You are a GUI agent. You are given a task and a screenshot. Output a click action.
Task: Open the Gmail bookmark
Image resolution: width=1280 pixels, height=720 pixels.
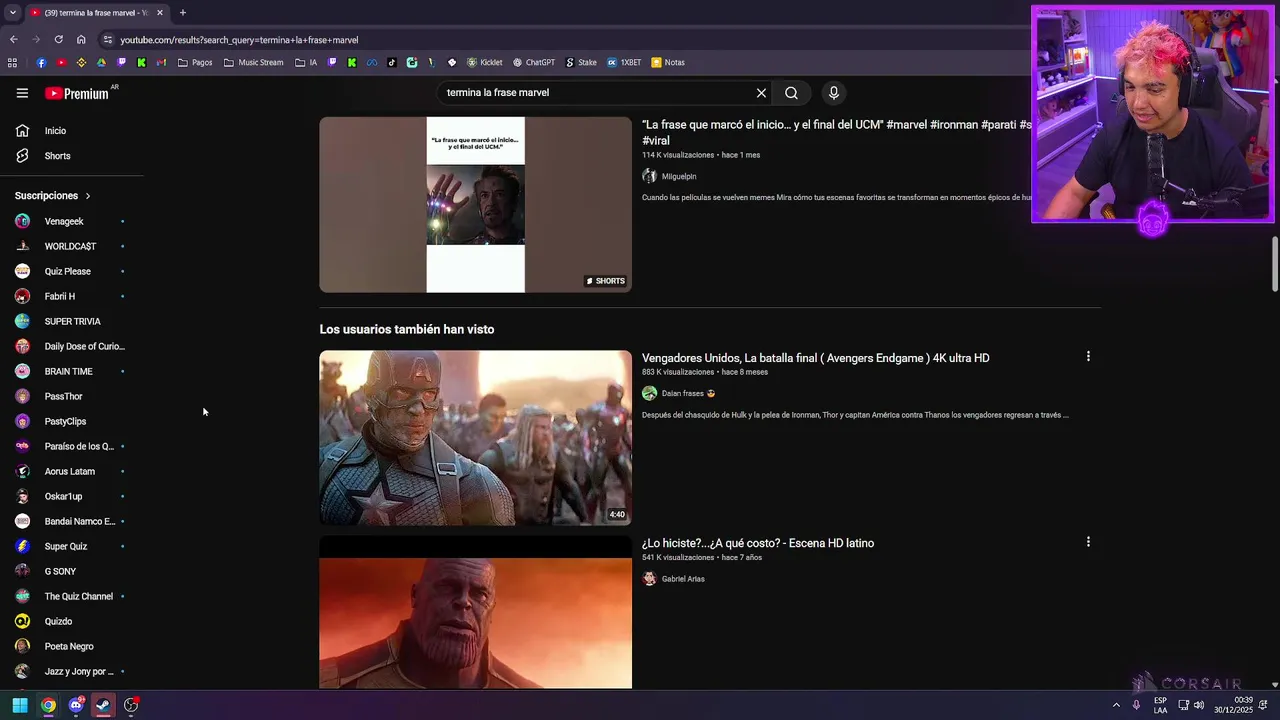pyautogui.click(x=161, y=62)
